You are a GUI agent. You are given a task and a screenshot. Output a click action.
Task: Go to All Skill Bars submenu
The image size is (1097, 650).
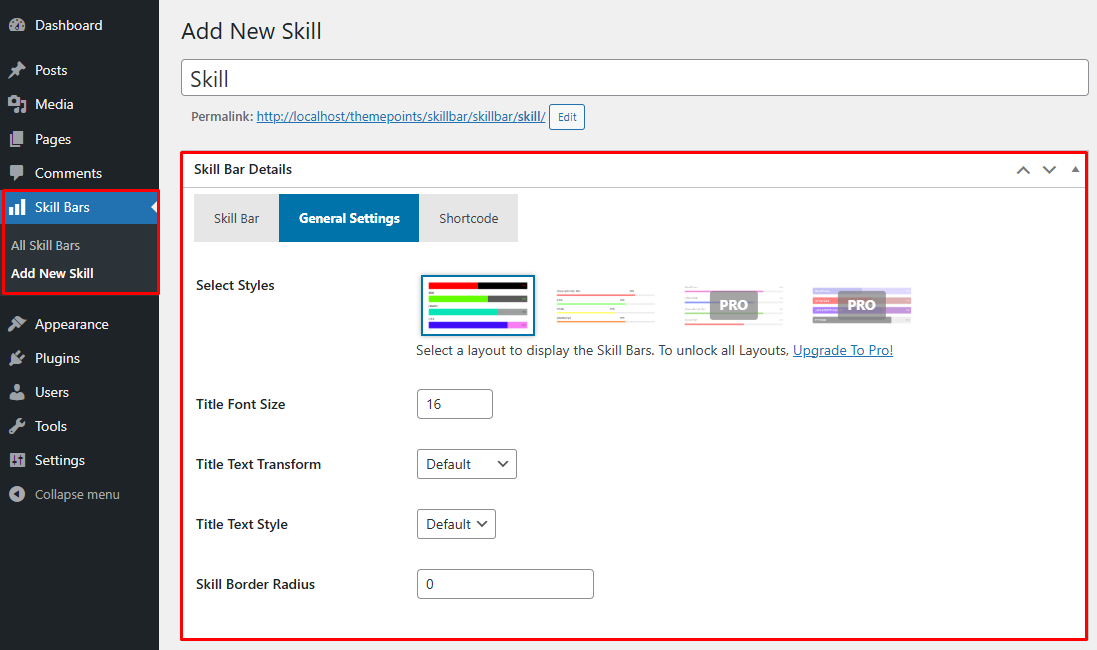point(45,246)
